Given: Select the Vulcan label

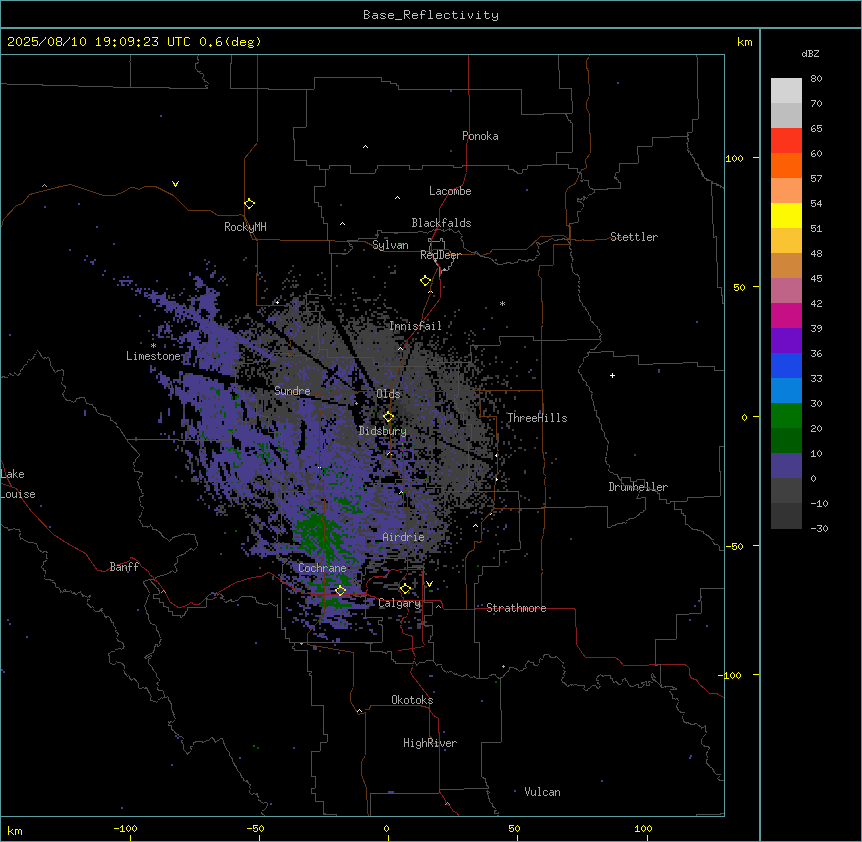Looking at the screenshot, I should click(543, 792).
